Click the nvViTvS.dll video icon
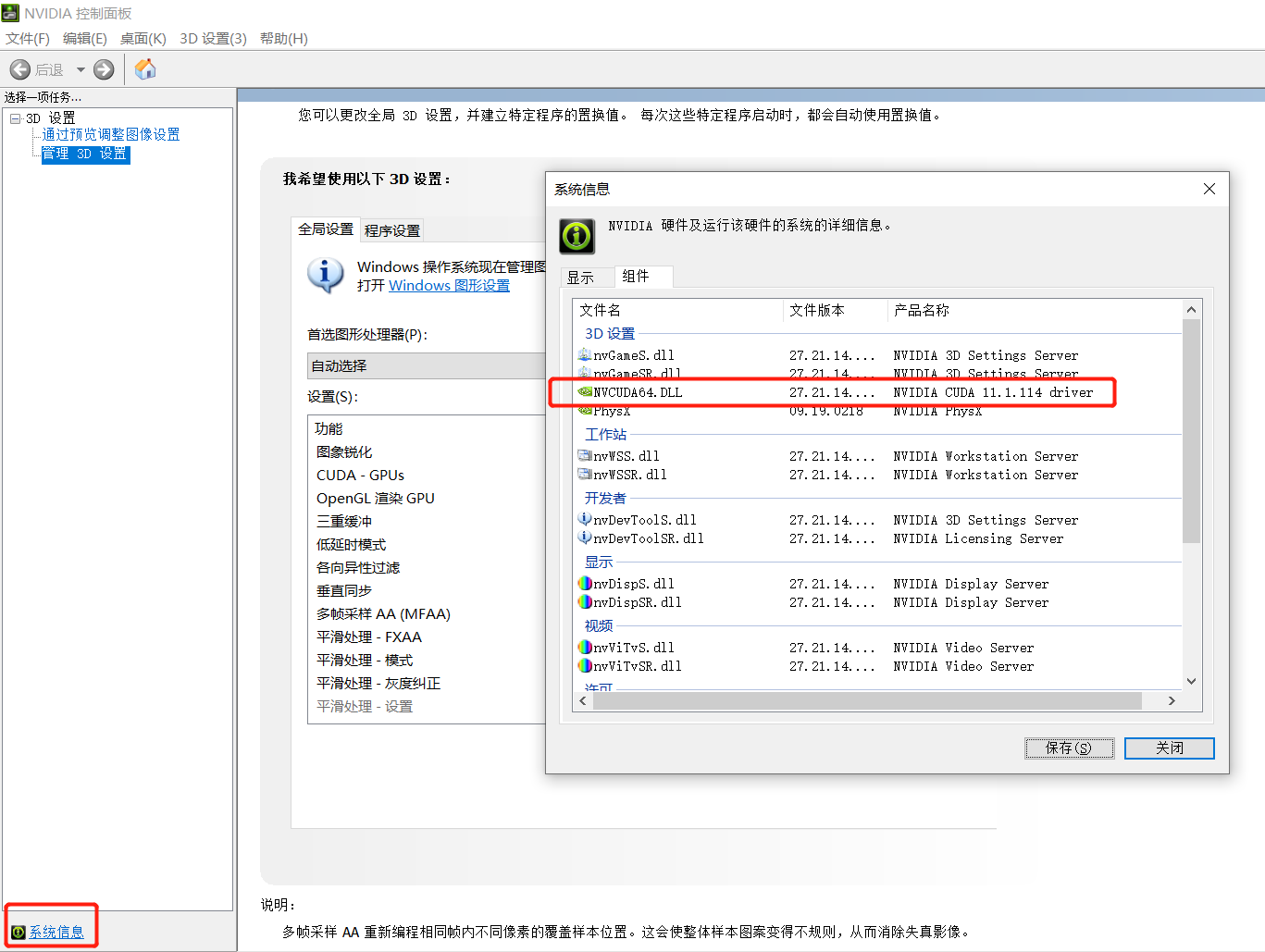 [x=585, y=648]
